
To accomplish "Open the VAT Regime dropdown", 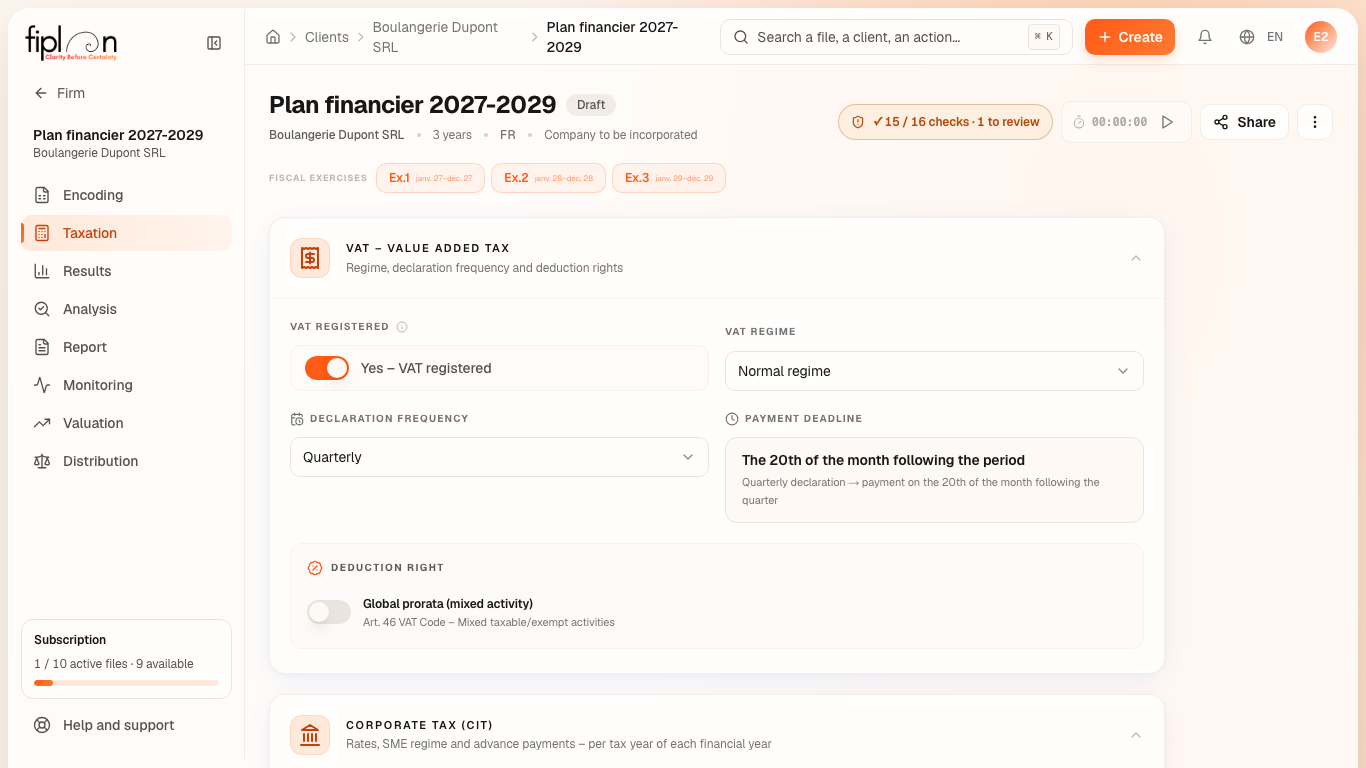I will pyautogui.click(x=934, y=371).
